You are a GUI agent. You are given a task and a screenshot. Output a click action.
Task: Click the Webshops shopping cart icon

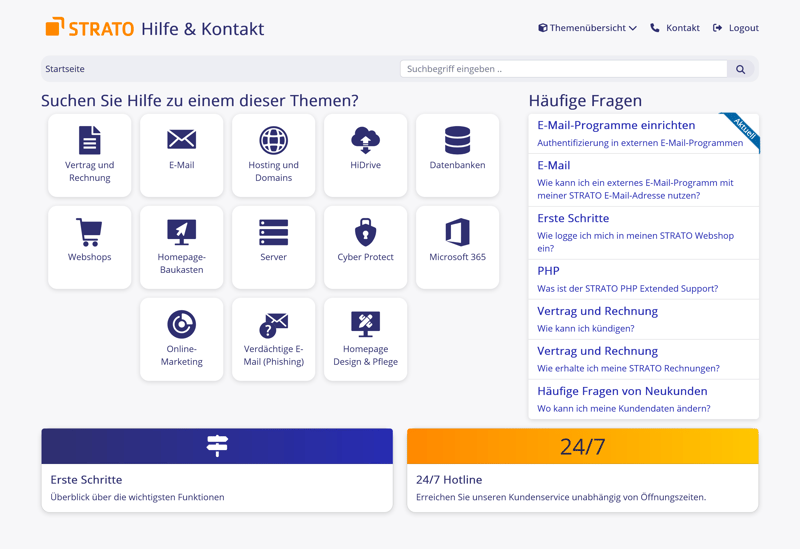click(x=90, y=233)
